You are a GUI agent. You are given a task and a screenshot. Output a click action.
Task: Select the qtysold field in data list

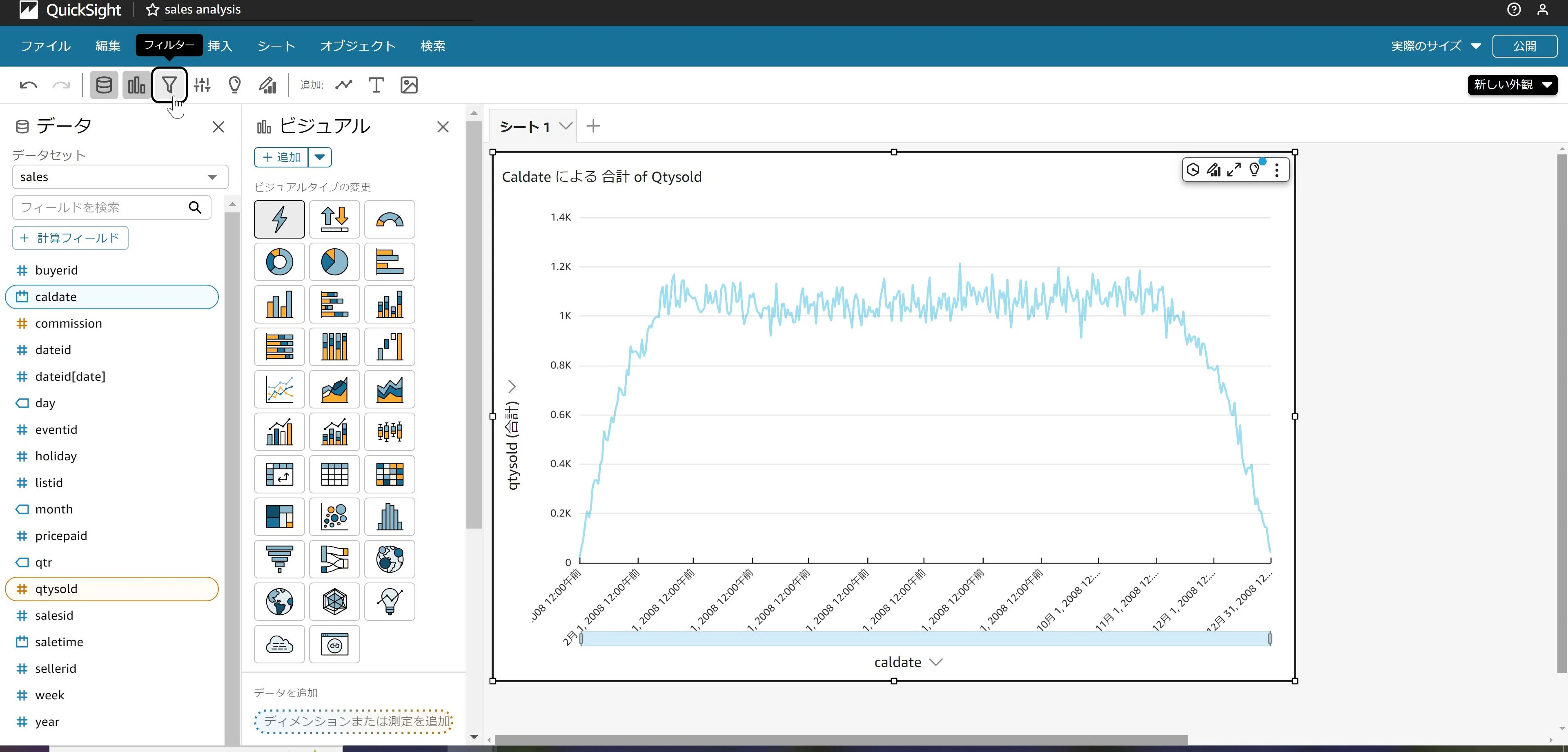coord(112,589)
